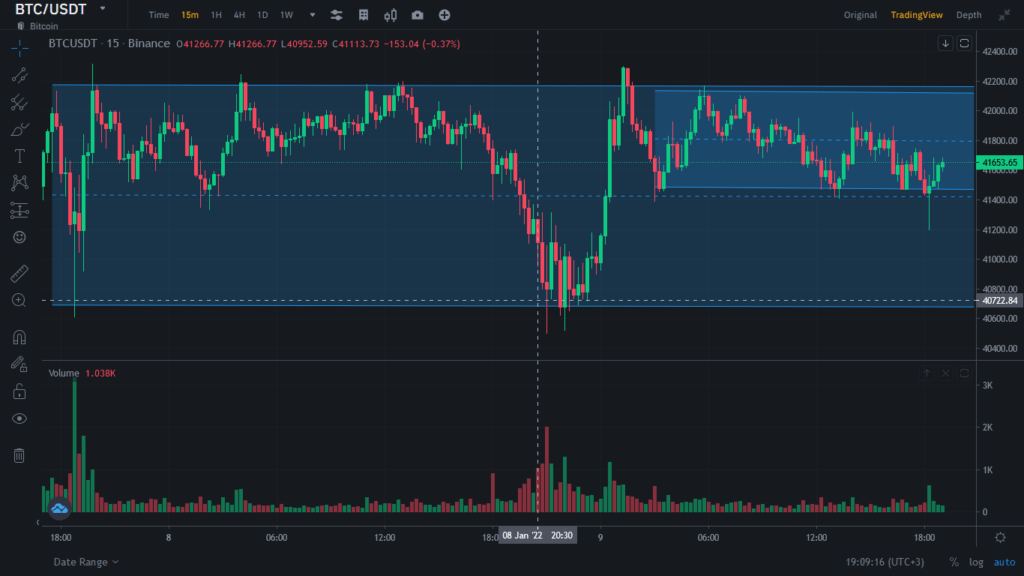Open more time intervals dropdown arrow
The height and width of the screenshot is (576, 1024).
coord(312,15)
